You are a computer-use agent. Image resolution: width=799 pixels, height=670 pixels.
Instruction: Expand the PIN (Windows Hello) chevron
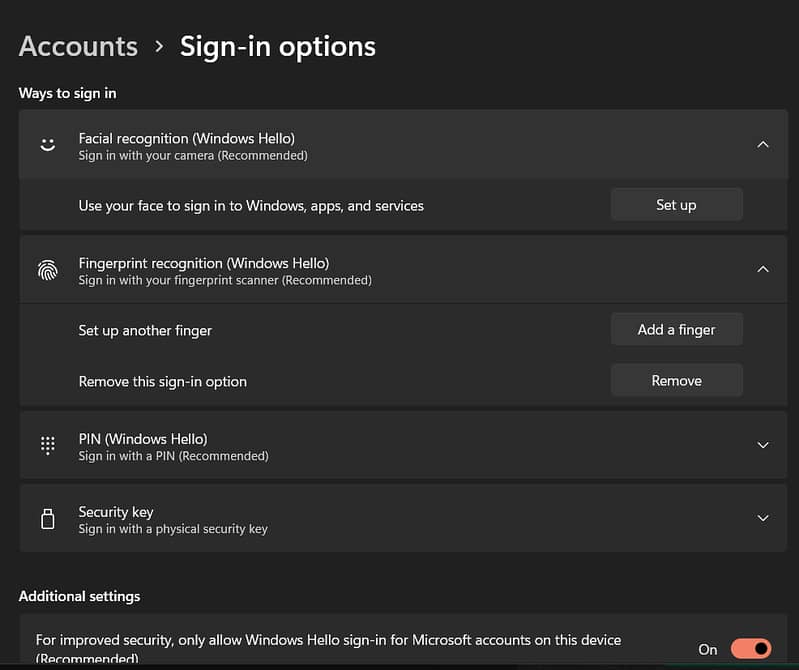pyautogui.click(x=762, y=445)
